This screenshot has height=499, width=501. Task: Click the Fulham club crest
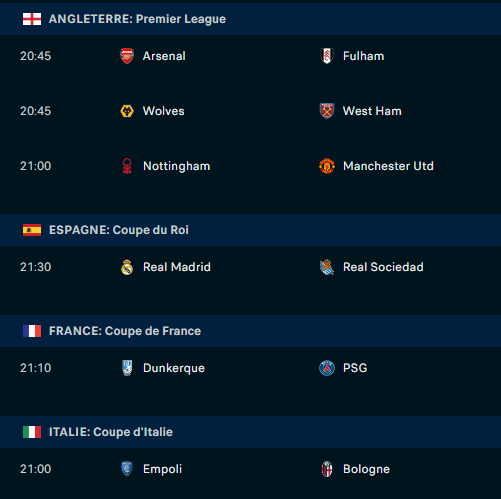click(327, 56)
